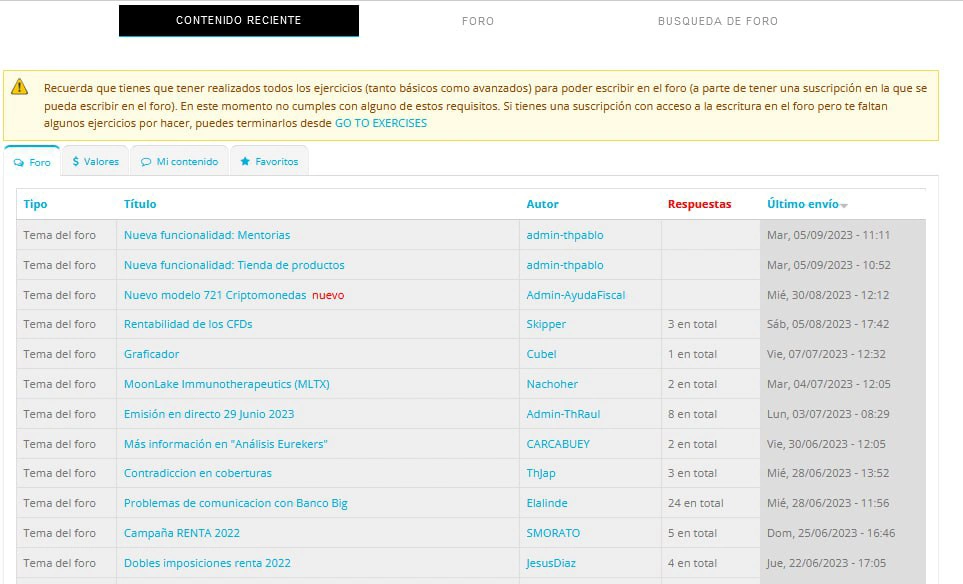The height and width of the screenshot is (584, 963).
Task: Open the Foro top navigation tab
Action: coord(478,21)
